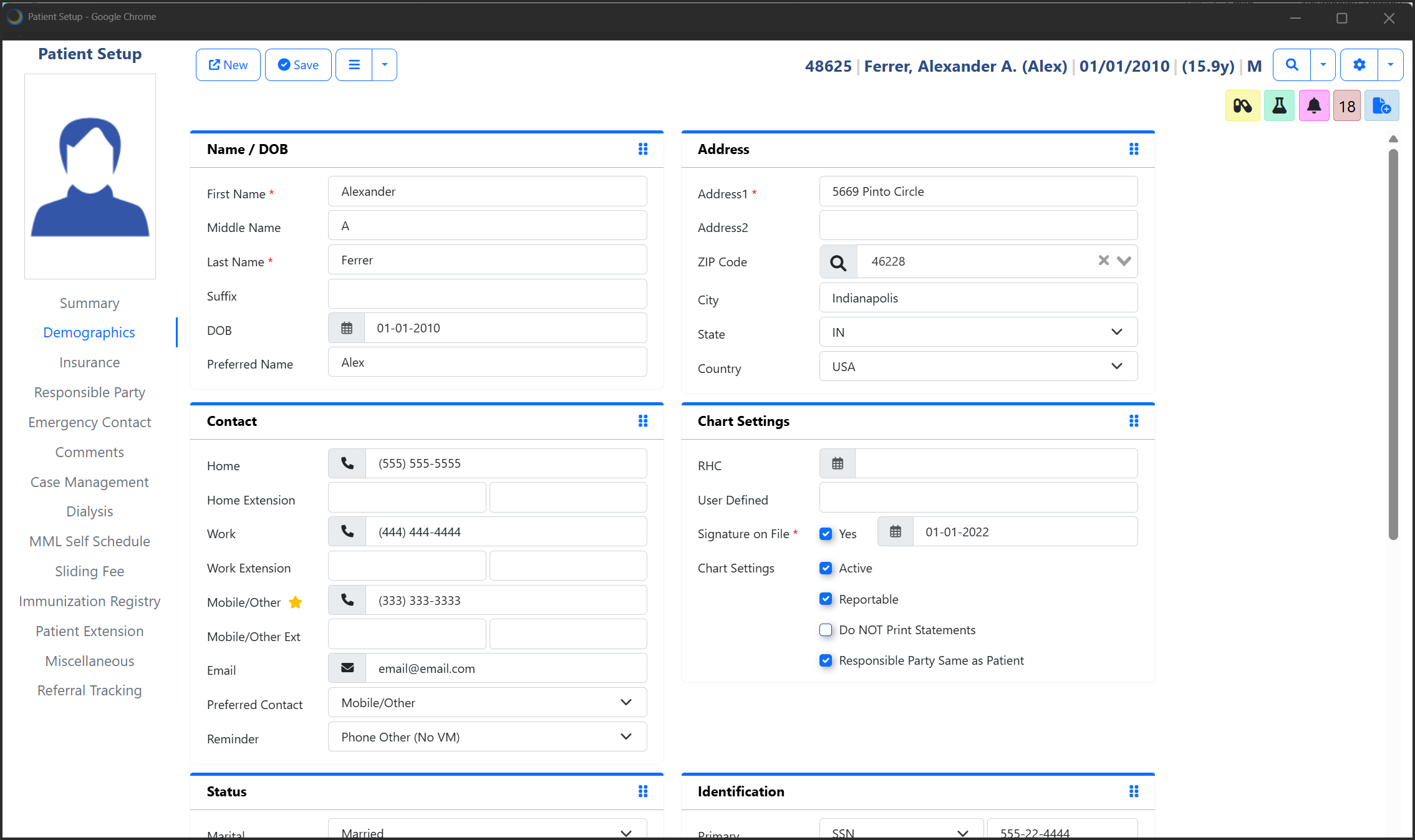Click the yellow binoculars icon

pyautogui.click(x=1242, y=106)
